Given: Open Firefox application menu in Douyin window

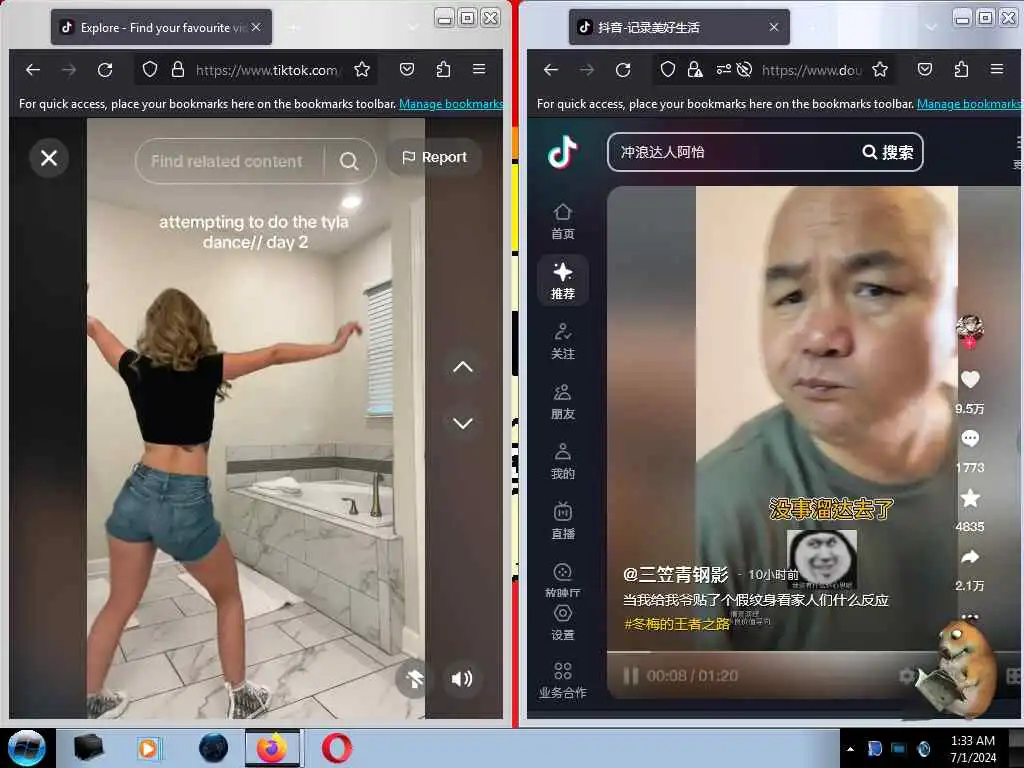Looking at the screenshot, I should pyautogui.click(x=997, y=70).
